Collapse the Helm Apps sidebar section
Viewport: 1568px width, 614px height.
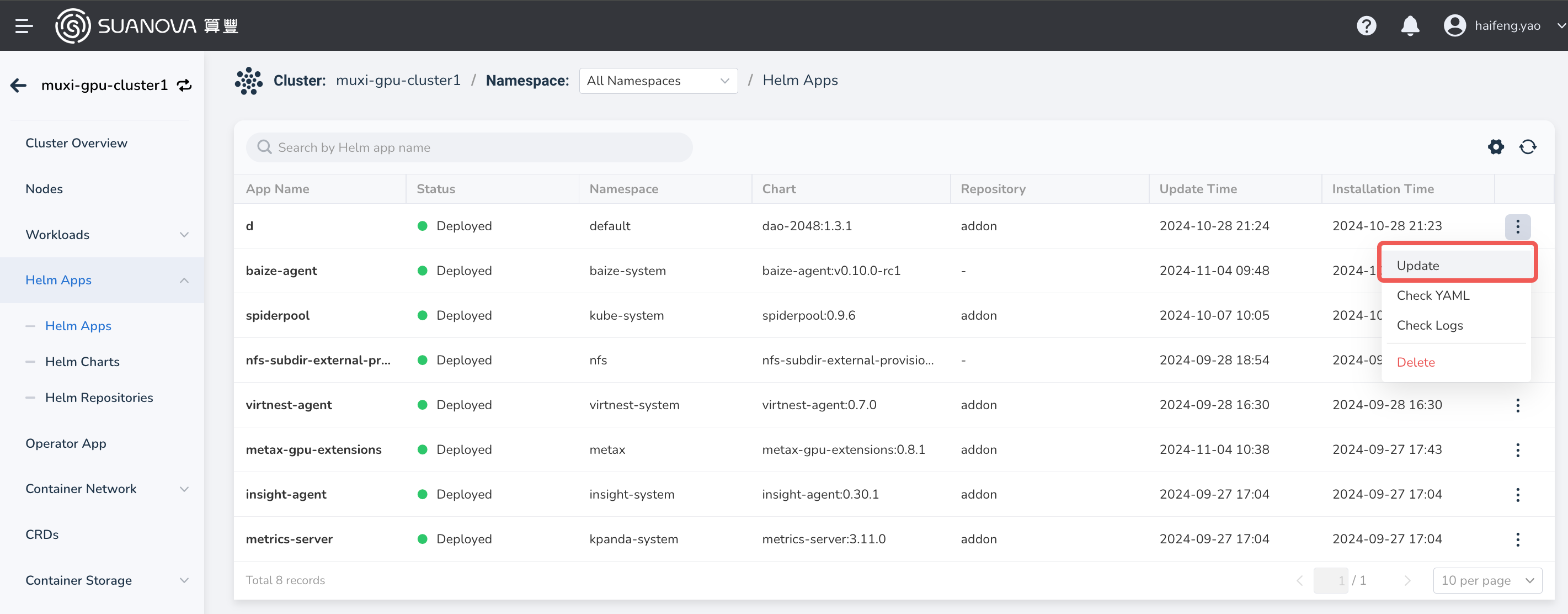(x=102, y=280)
